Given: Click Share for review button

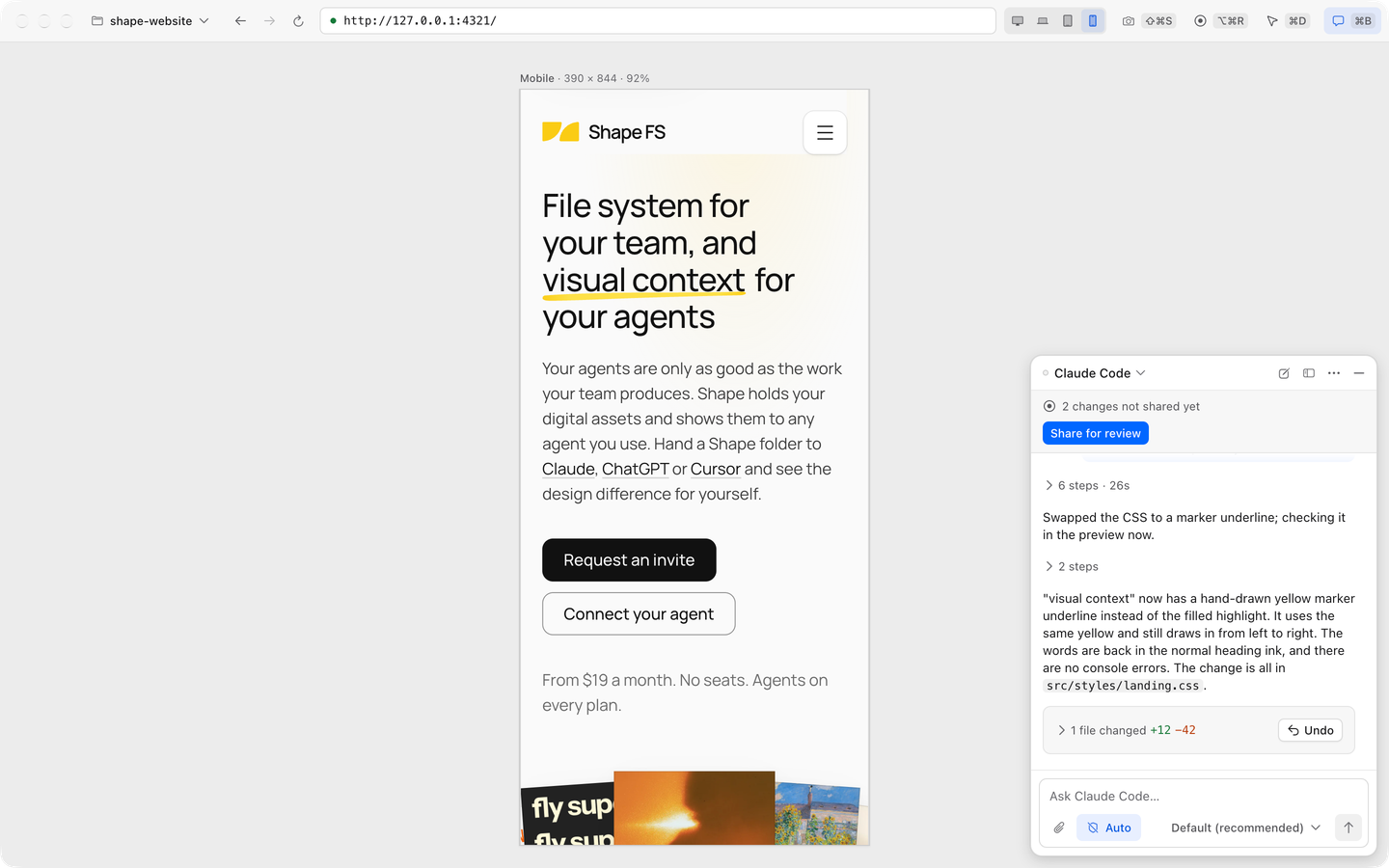Looking at the screenshot, I should tap(1096, 433).
